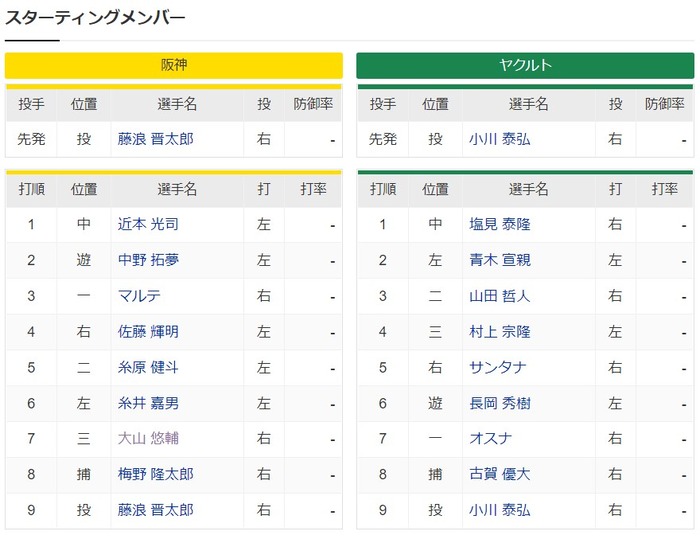The image size is (700, 539).
Task: Open the 青木 宣親 player profile
Action: (x=500, y=259)
